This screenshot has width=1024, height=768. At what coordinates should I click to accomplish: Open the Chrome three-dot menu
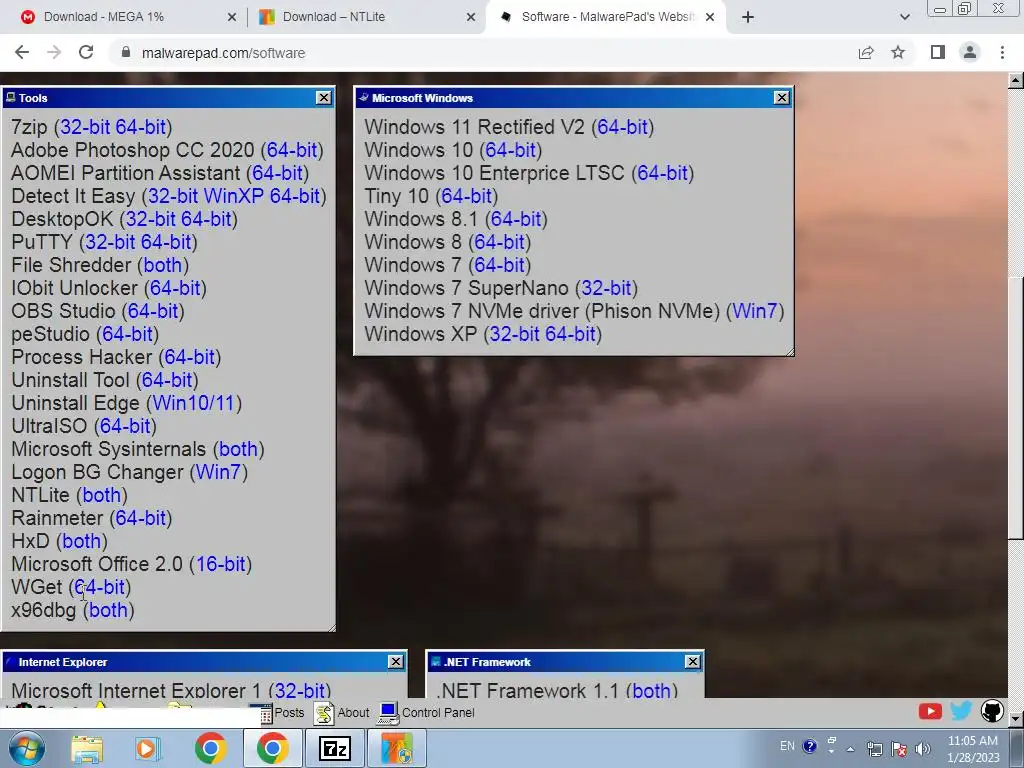(1002, 52)
